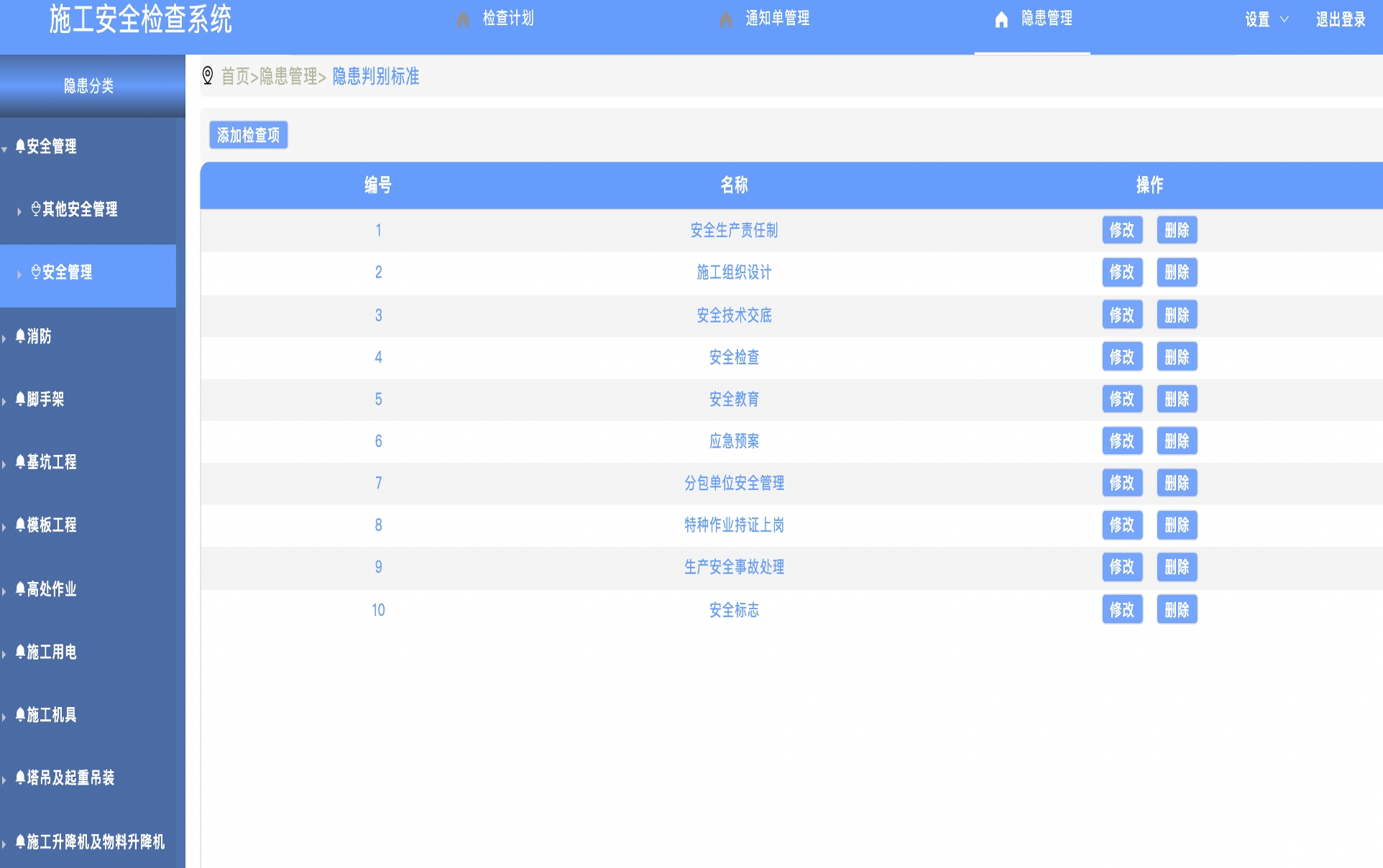Viewport: 1383px width, 868px height.
Task: Click the 隐患分类 sidebar header
Action: click(x=88, y=86)
